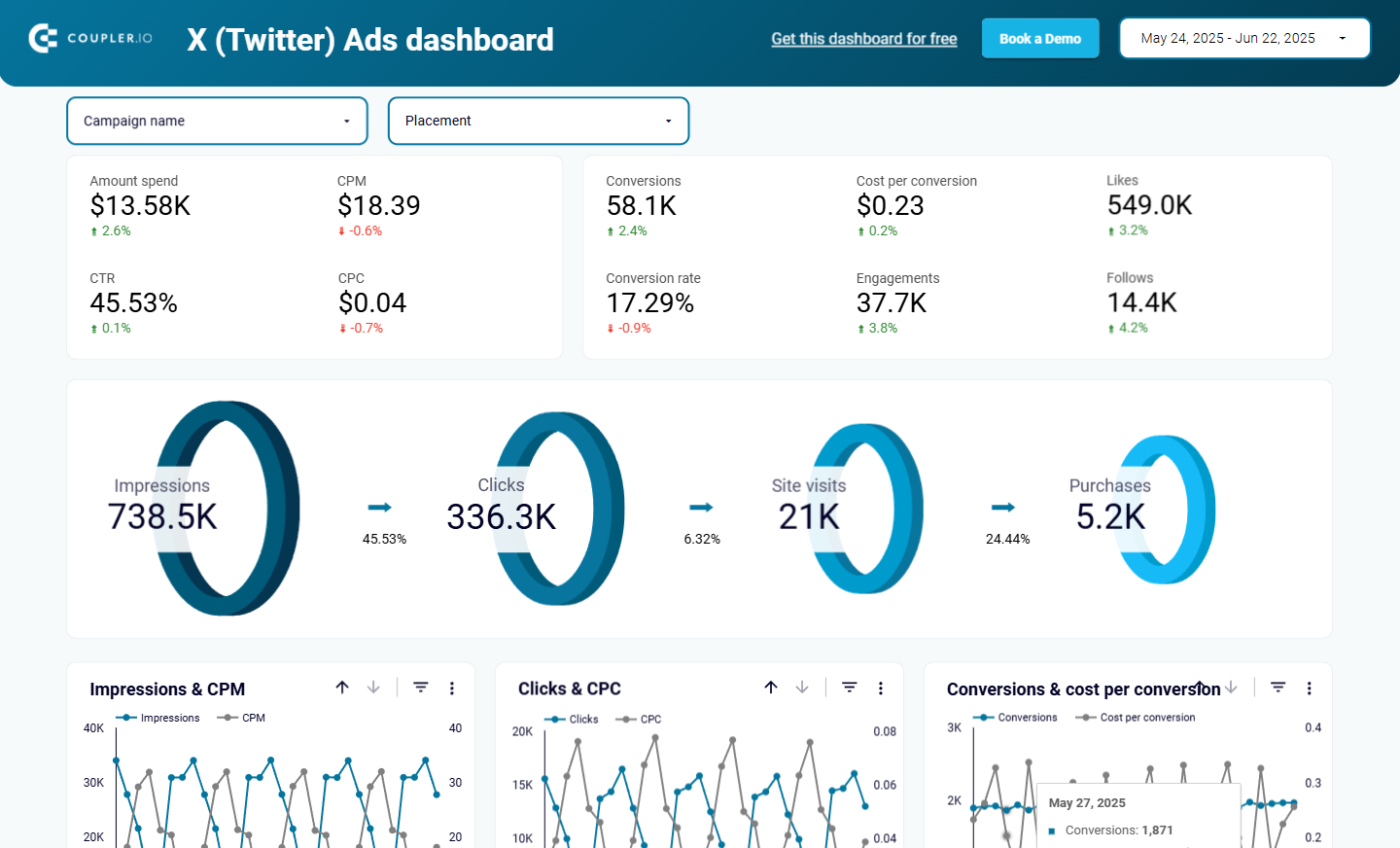Click drill up arrow in Impressions & CPM chart
The image size is (1400, 848).
(x=342, y=688)
